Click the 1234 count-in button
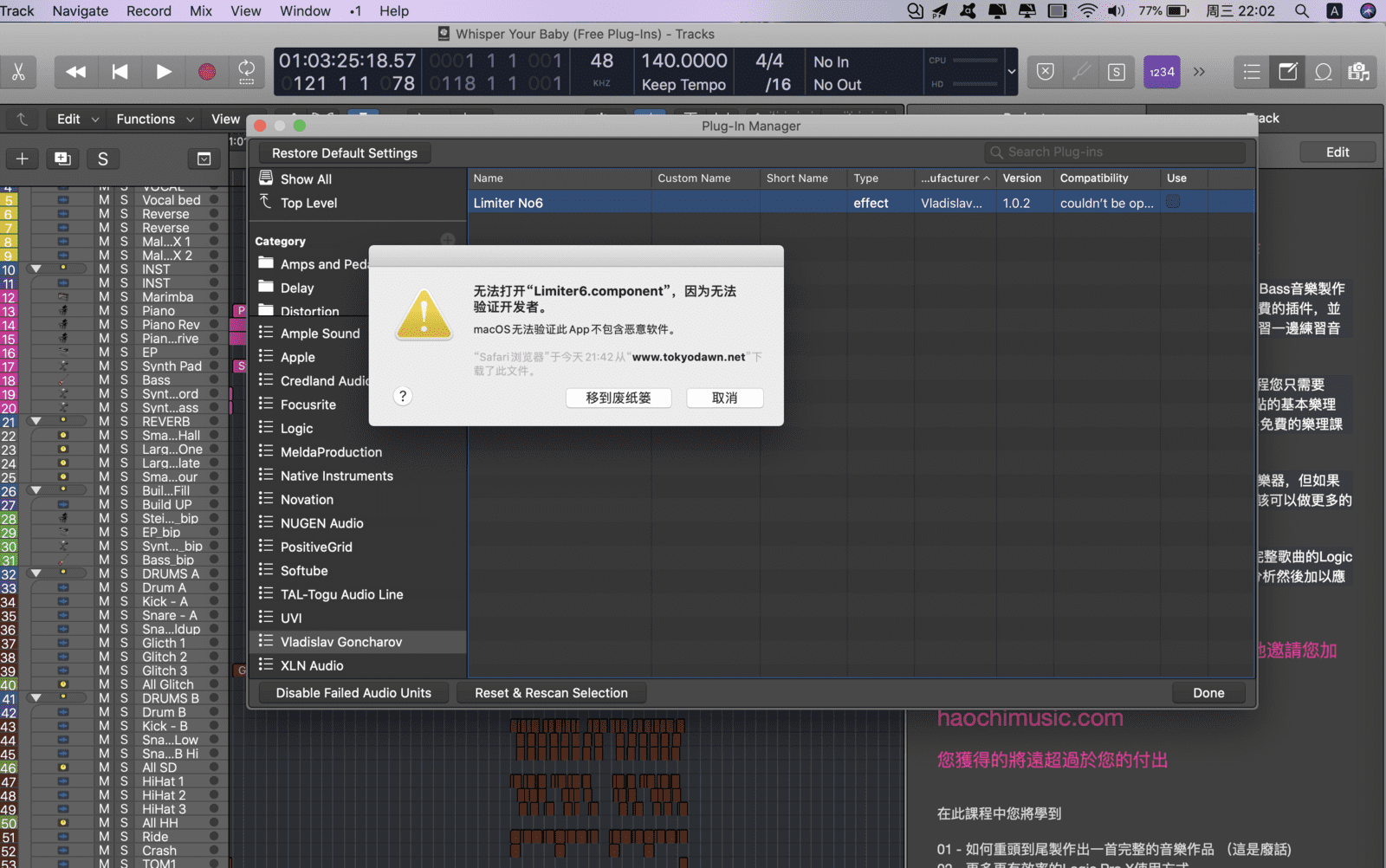1386x868 pixels. click(1162, 72)
